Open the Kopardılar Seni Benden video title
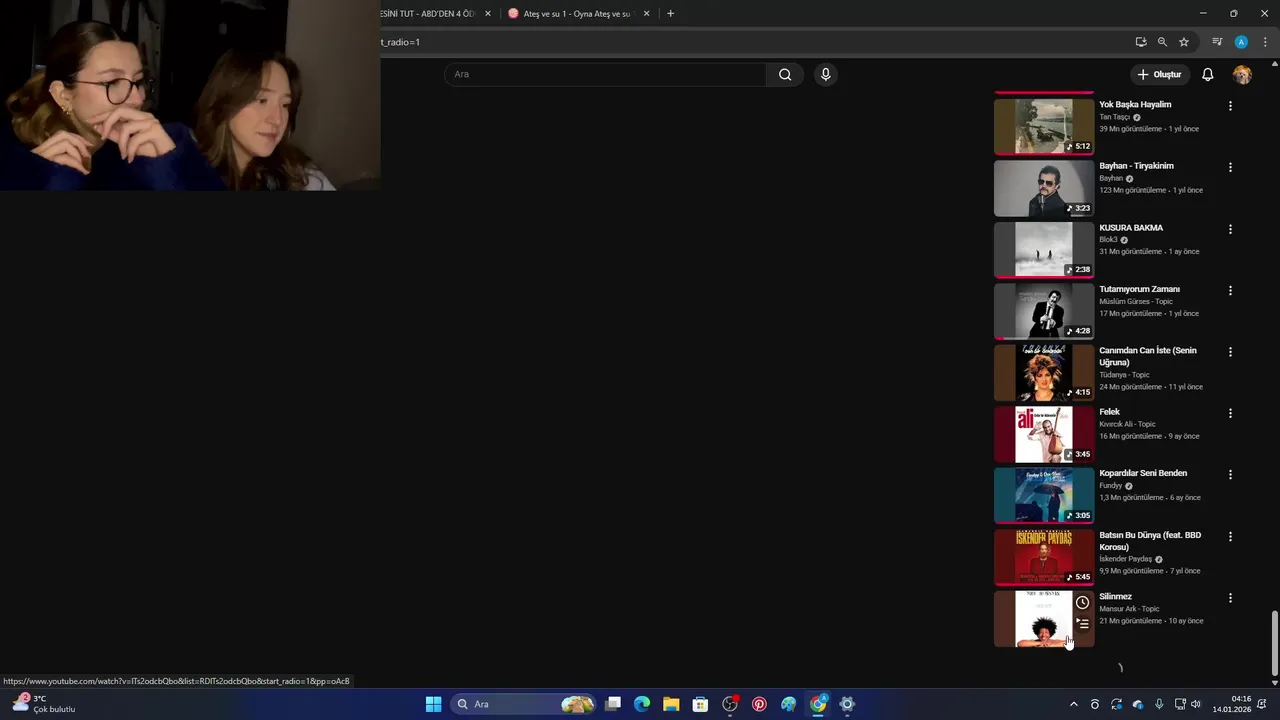 tap(1143, 473)
